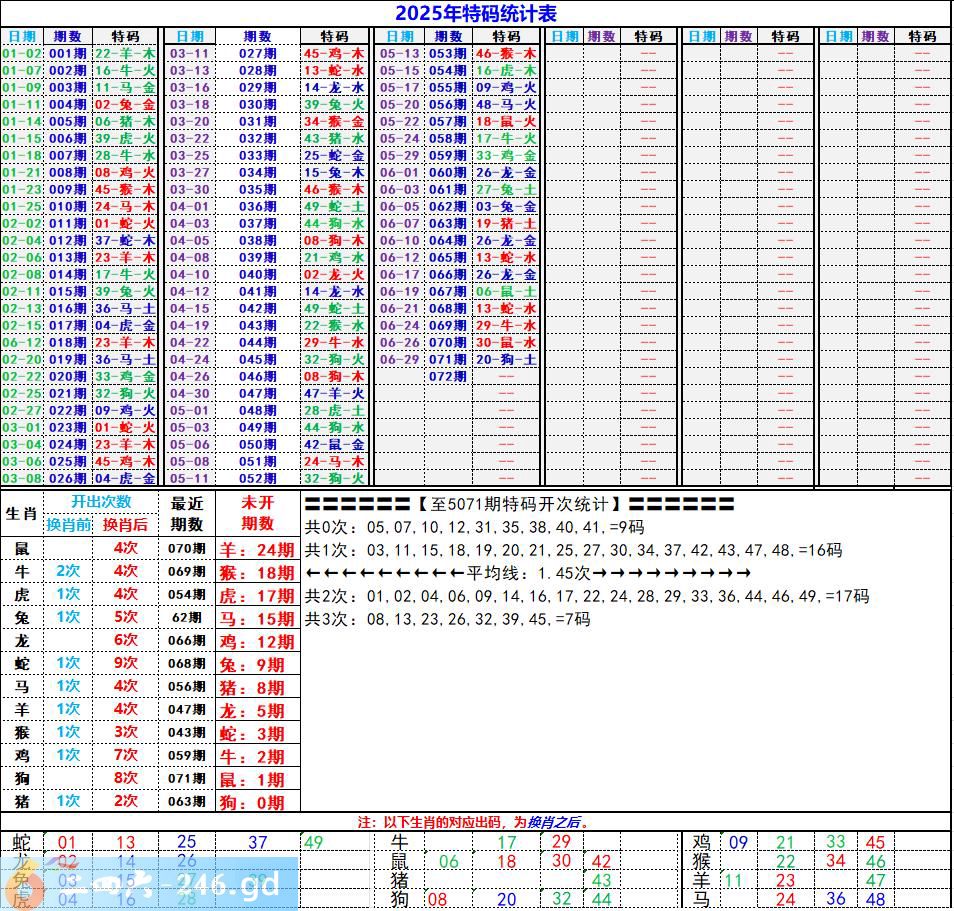
Task: Select the 027期 period cell
Action: 258,54
